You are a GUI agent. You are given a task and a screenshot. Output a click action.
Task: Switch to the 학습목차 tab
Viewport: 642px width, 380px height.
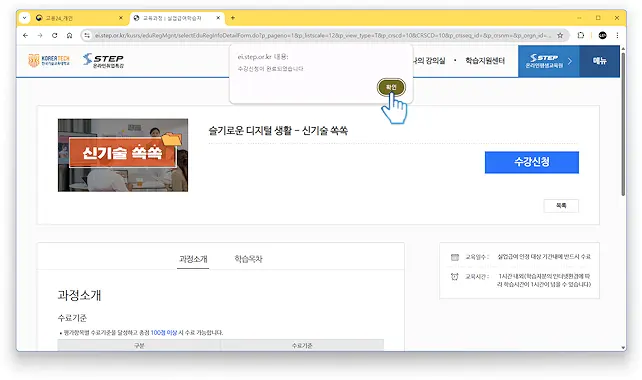point(248,259)
